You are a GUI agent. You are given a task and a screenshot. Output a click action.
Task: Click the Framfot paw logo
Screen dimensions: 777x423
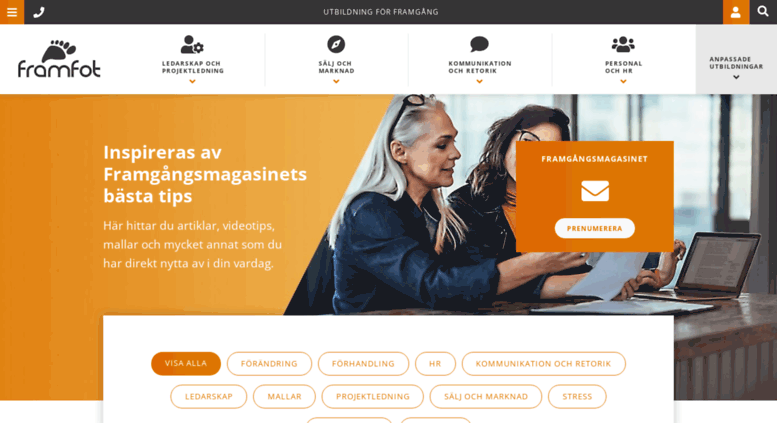click(59, 59)
